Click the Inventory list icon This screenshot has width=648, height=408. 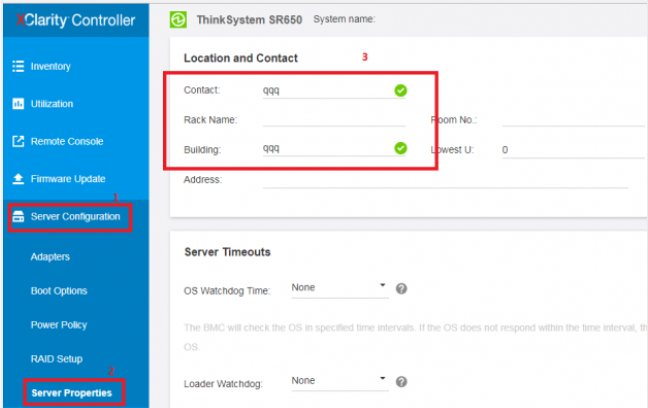[x=18, y=66]
